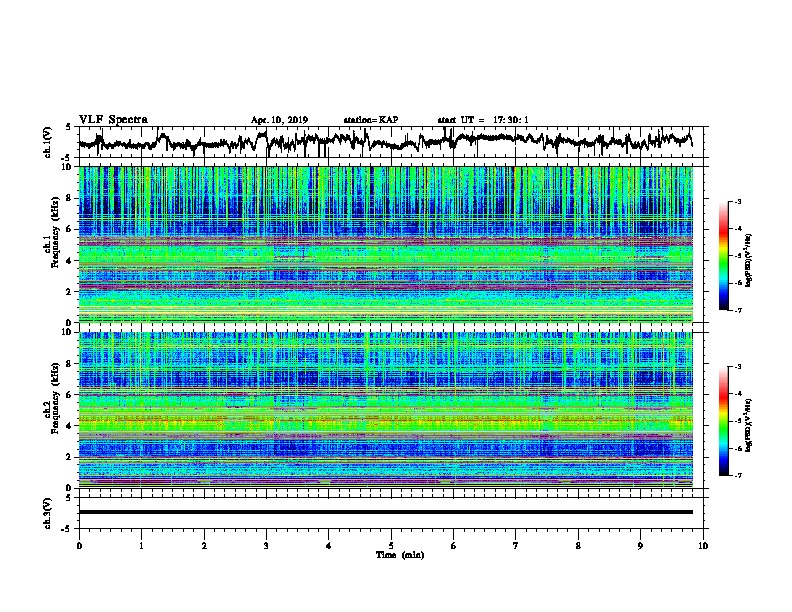Select the "ch.3(V)" axis label
The width and height of the screenshot is (792, 612).
click(x=48, y=513)
